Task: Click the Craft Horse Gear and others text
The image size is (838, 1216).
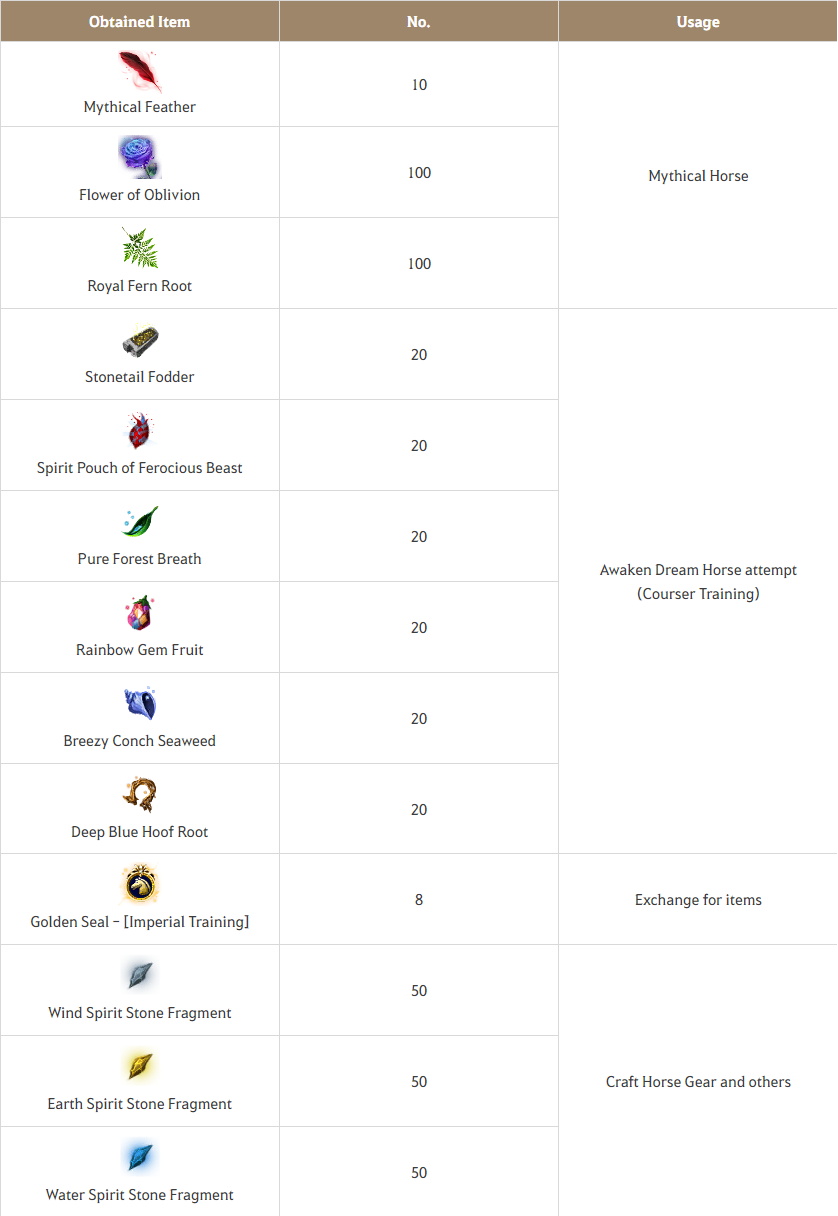Action: tap(698, 1082)
